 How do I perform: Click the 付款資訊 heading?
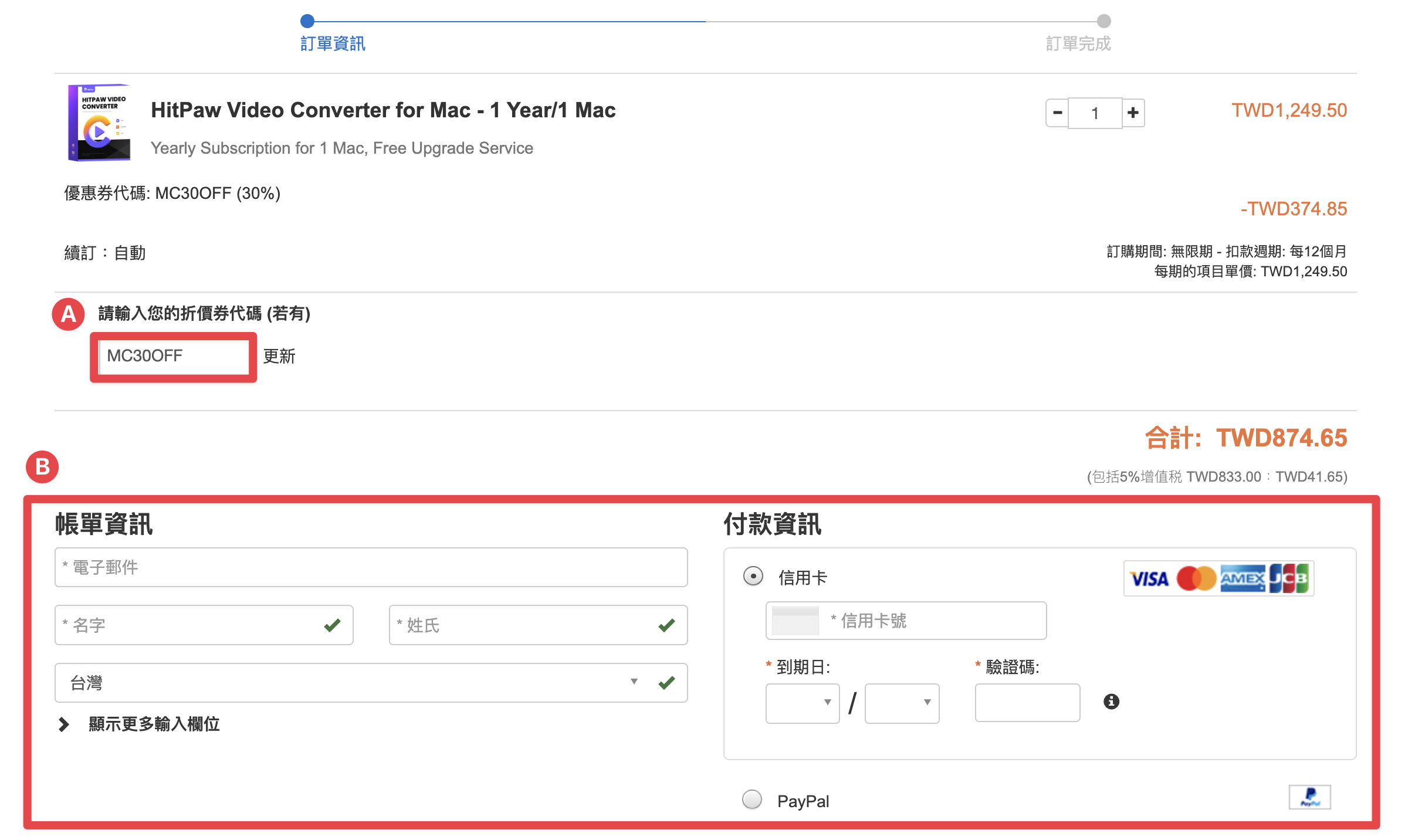(x=773, y=524)
